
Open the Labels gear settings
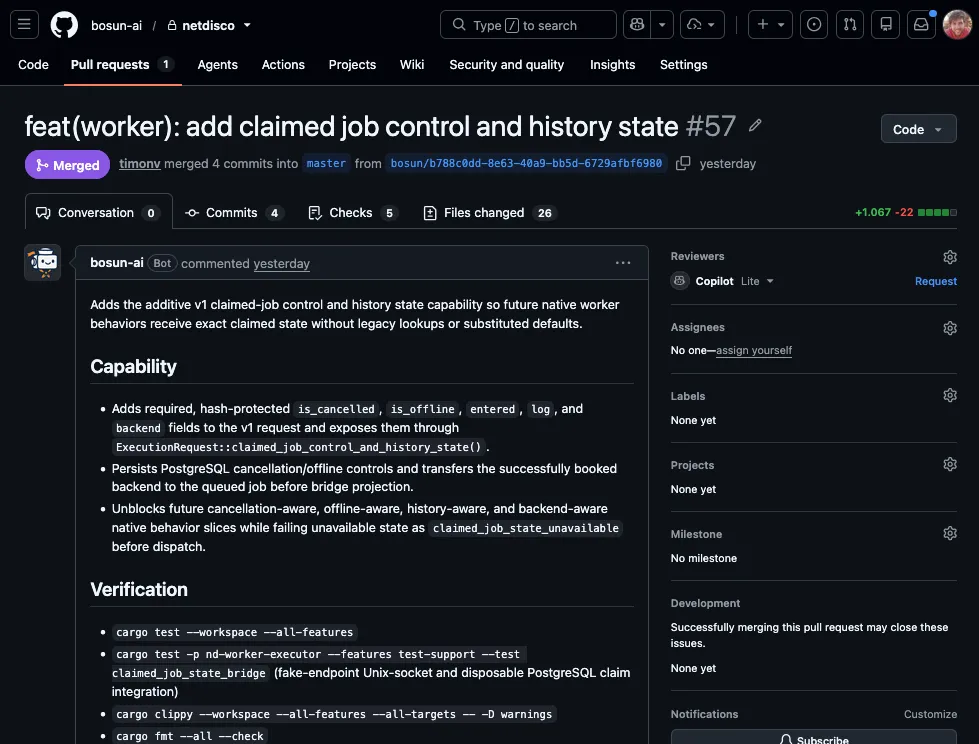pos(950,395)
